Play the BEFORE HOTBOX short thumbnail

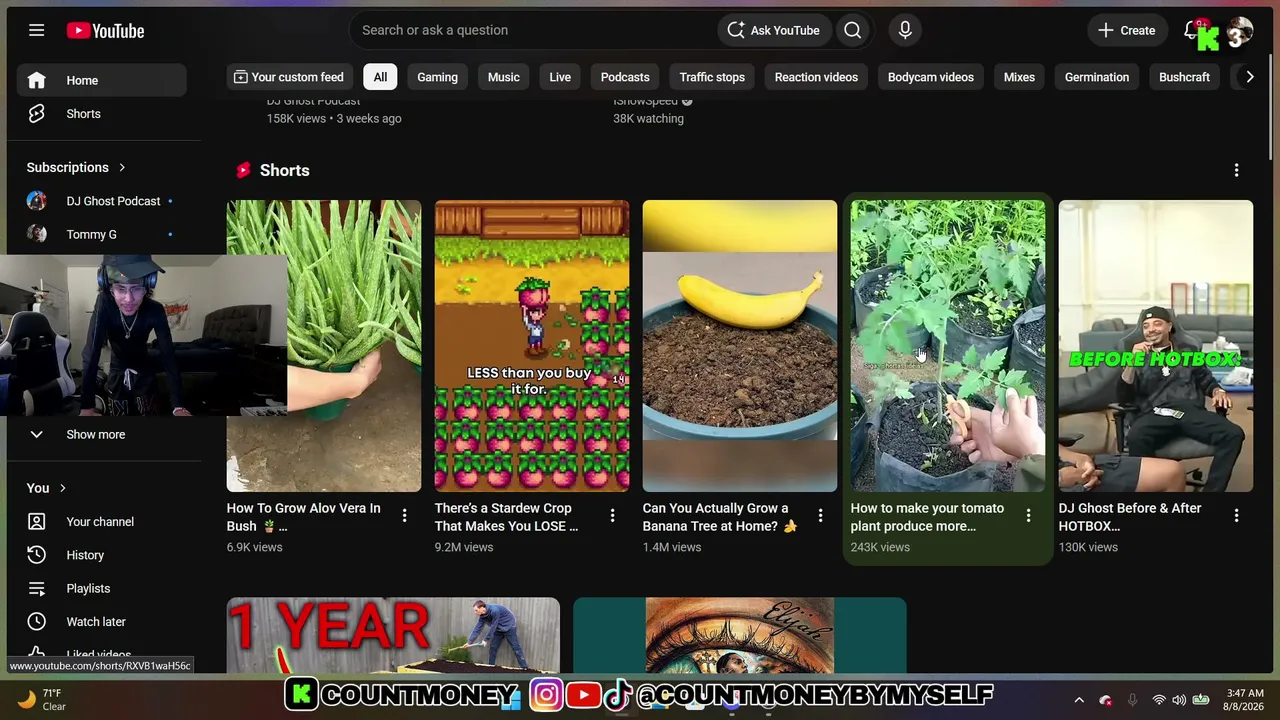click(x=1156, y=346)
